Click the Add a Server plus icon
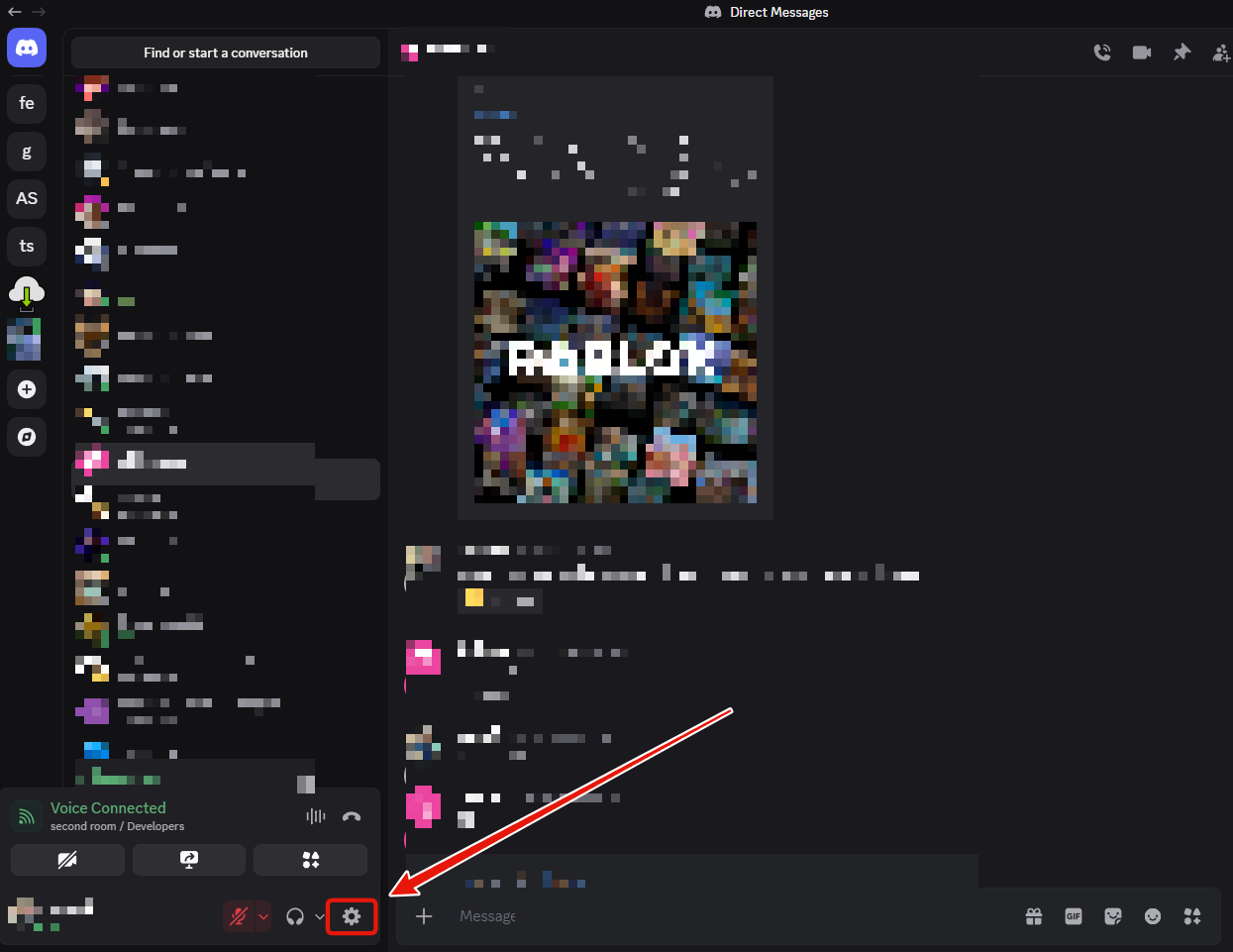This screenshot has width=1233, height=952. [x=27, y=389]
